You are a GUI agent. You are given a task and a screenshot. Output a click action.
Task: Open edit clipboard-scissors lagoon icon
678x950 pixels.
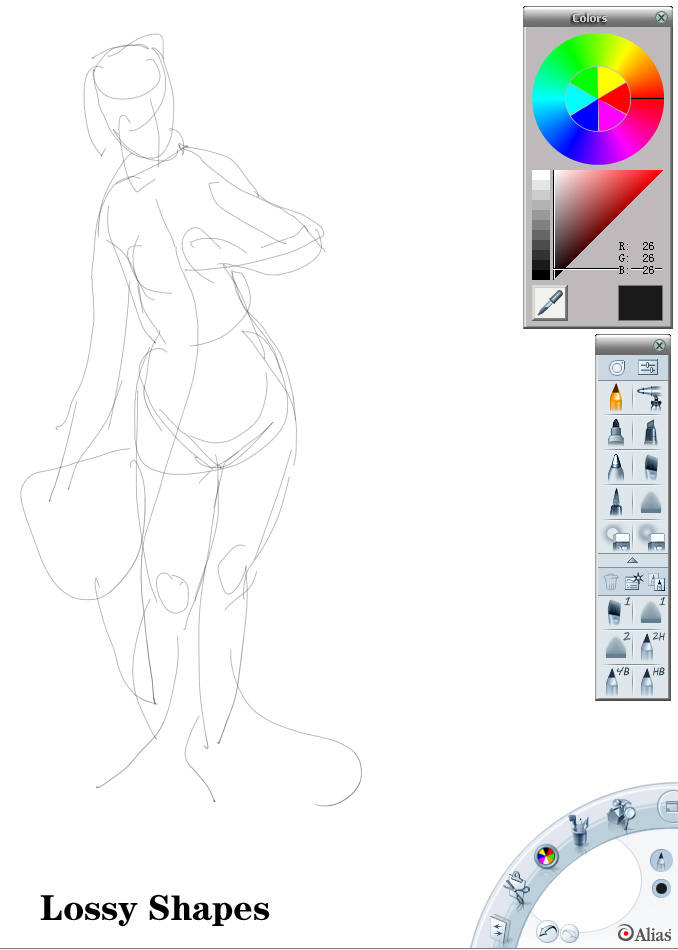tap(518, 888)
